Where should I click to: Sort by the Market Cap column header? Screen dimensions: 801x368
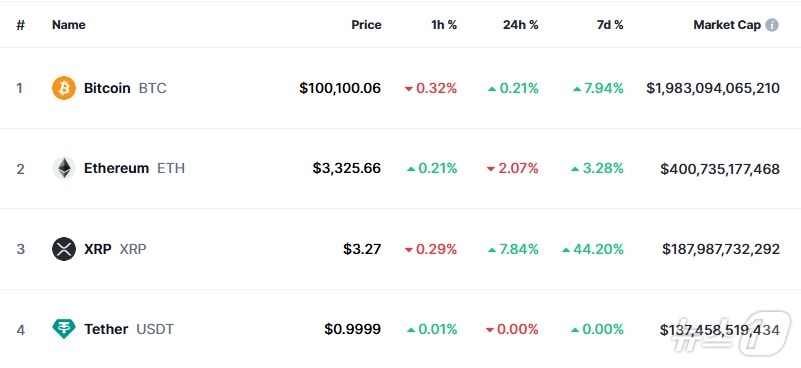coord(727,25)
